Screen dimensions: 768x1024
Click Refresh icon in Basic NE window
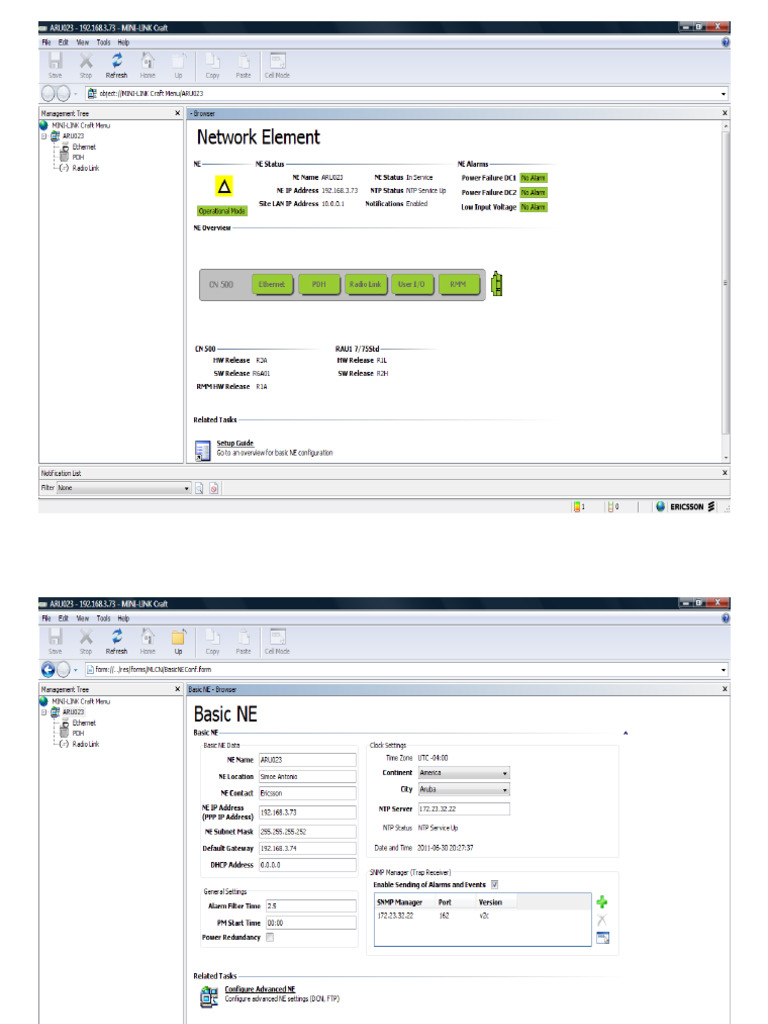click(x=116, y=637)
